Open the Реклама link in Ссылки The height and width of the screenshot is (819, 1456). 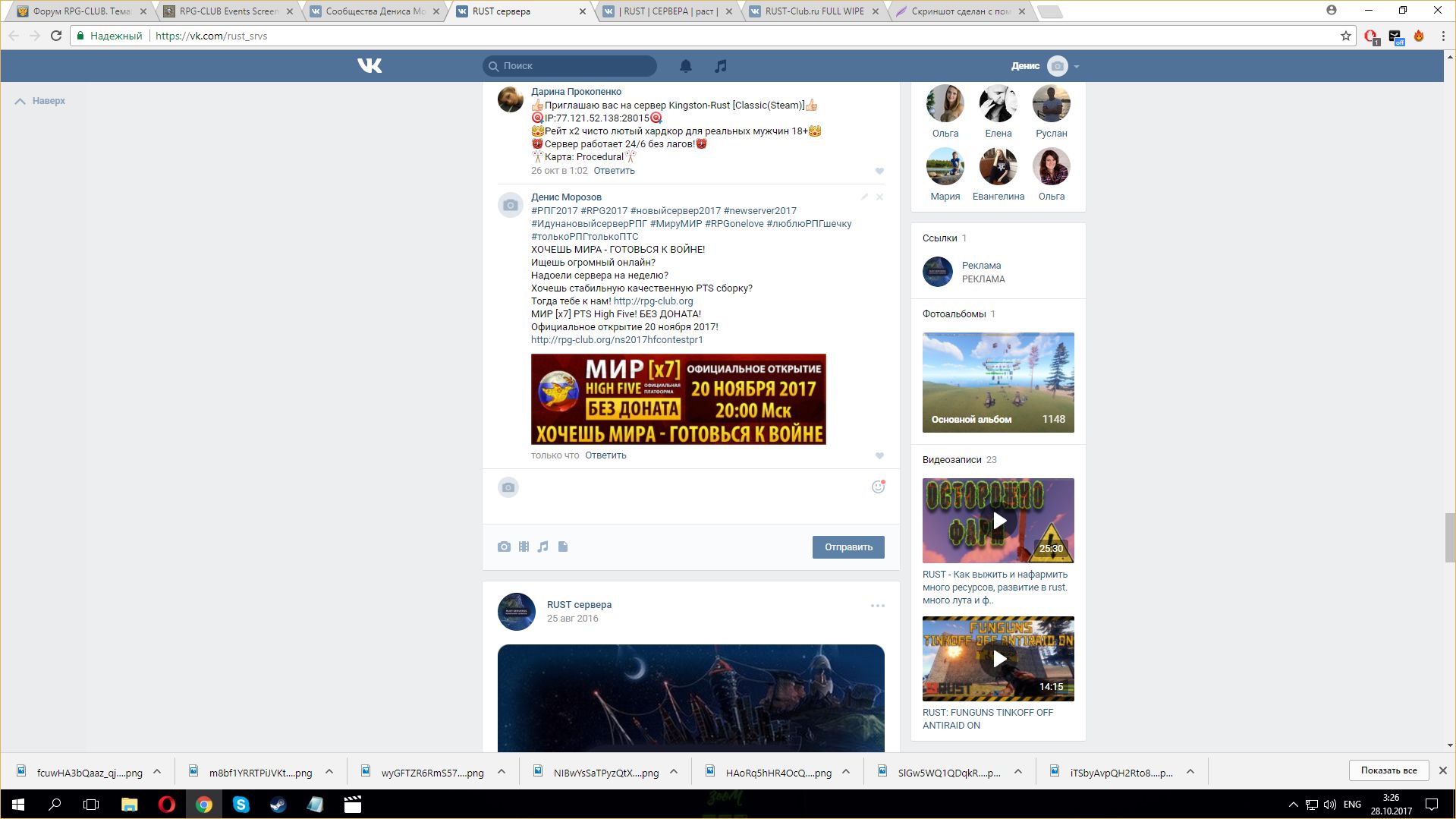(x=981, y=266)
